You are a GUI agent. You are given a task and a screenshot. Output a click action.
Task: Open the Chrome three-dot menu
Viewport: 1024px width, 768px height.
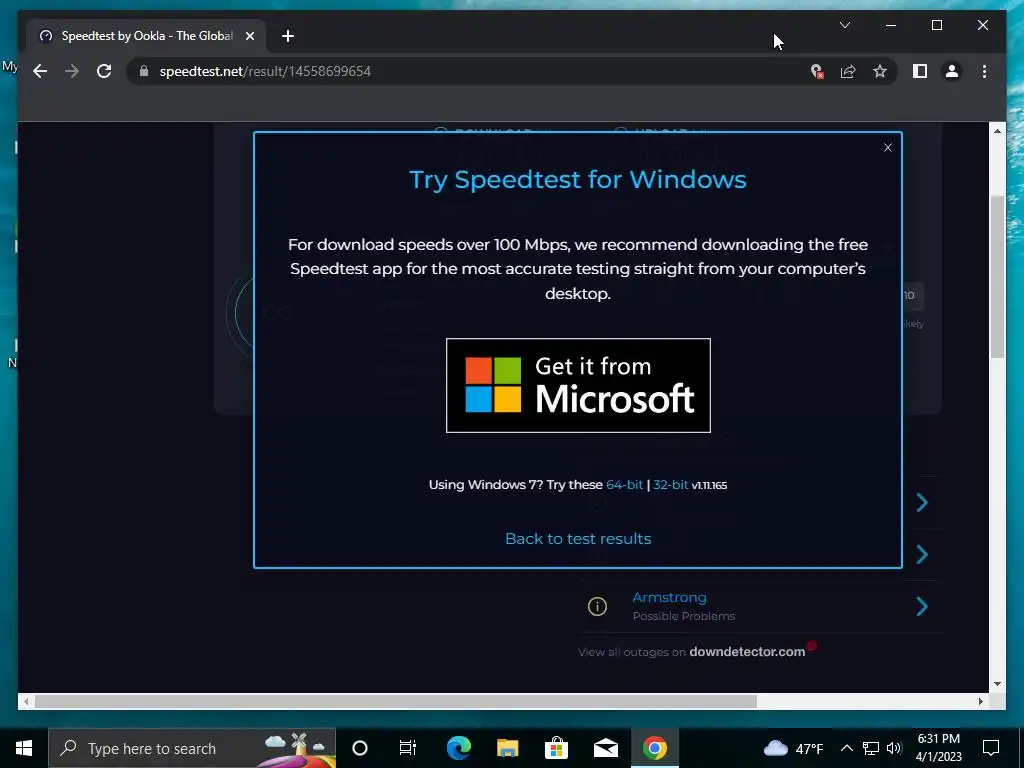pyautogui.click(x=984, y=71)
